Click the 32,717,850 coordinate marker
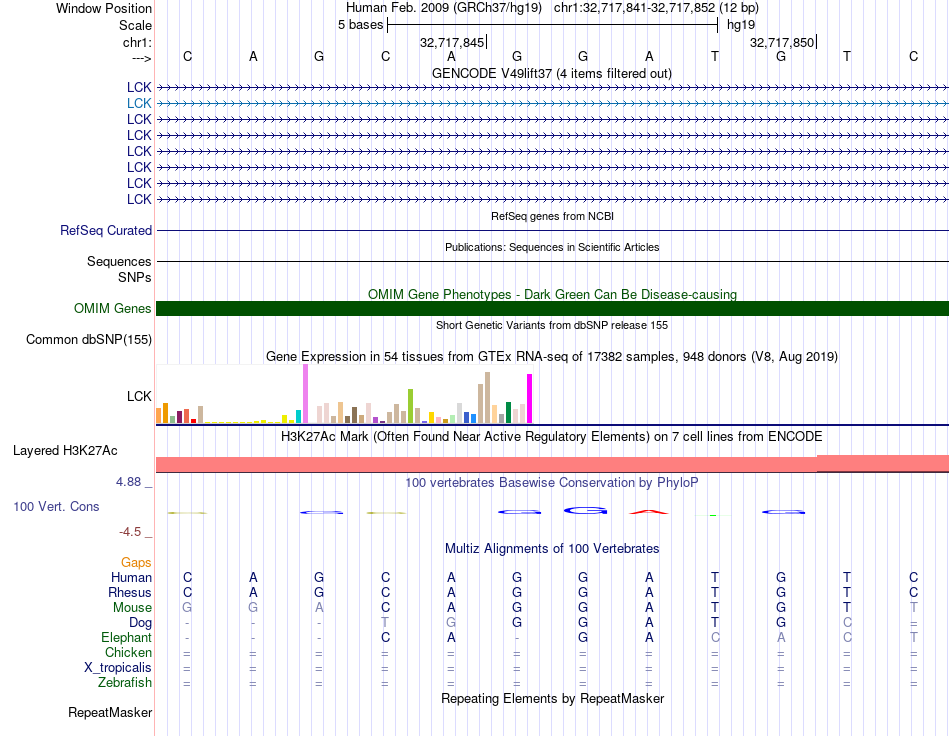The height and width of the screenshot is (736, 950). (x=782, y=42)
